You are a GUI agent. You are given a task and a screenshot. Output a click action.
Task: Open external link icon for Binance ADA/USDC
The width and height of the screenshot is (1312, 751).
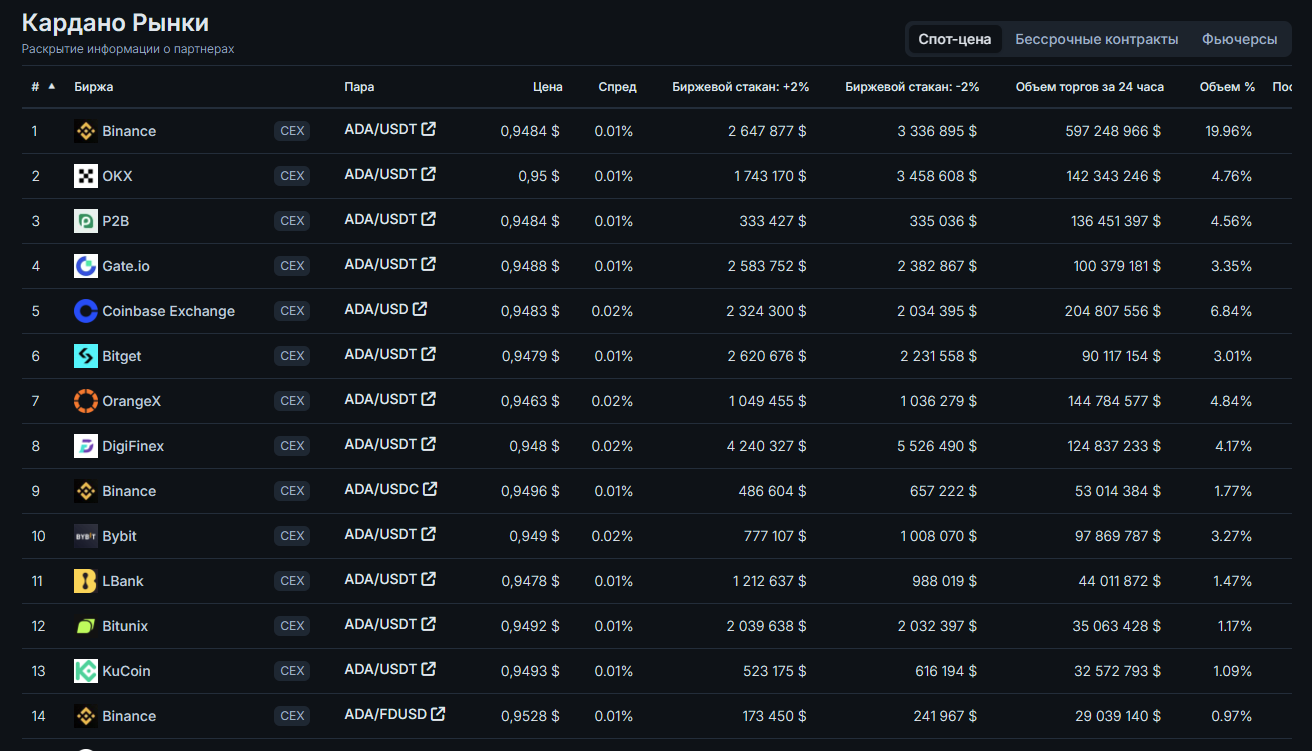click(x=430, y=489)
